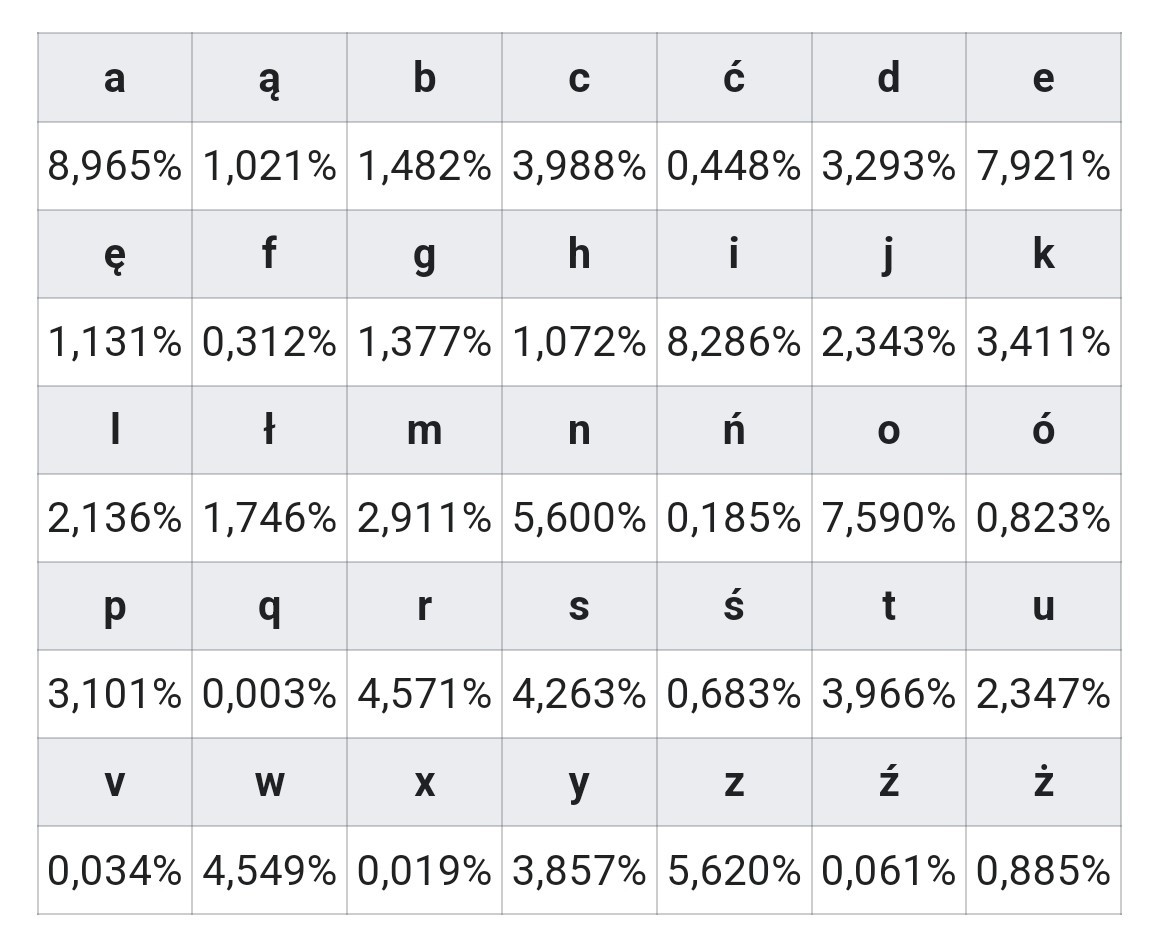Click the header cell for letter w

click(x=269, y=782)
